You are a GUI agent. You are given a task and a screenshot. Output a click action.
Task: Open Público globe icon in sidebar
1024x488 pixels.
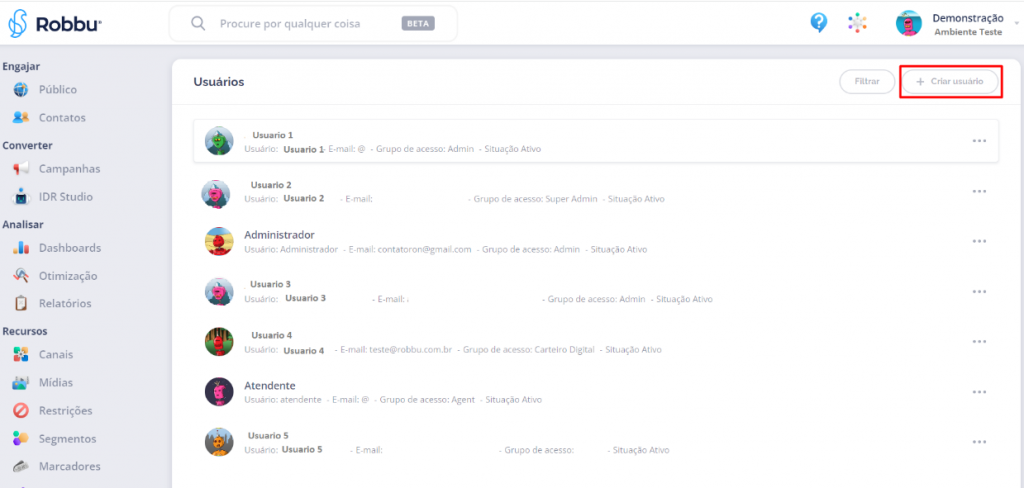(x=20, y=90)
